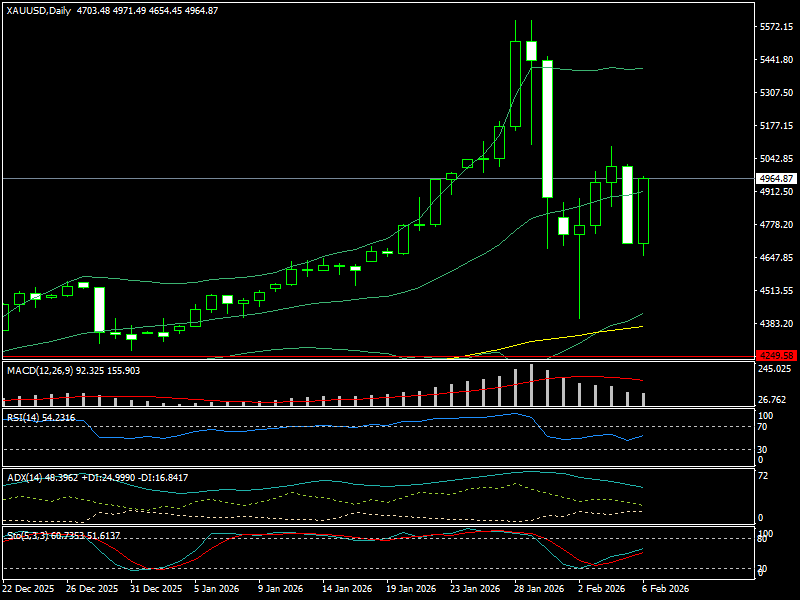Viewport: 800px width, 600px height.
Task: Click the latest candlestick on the far right
Action: 644,210
